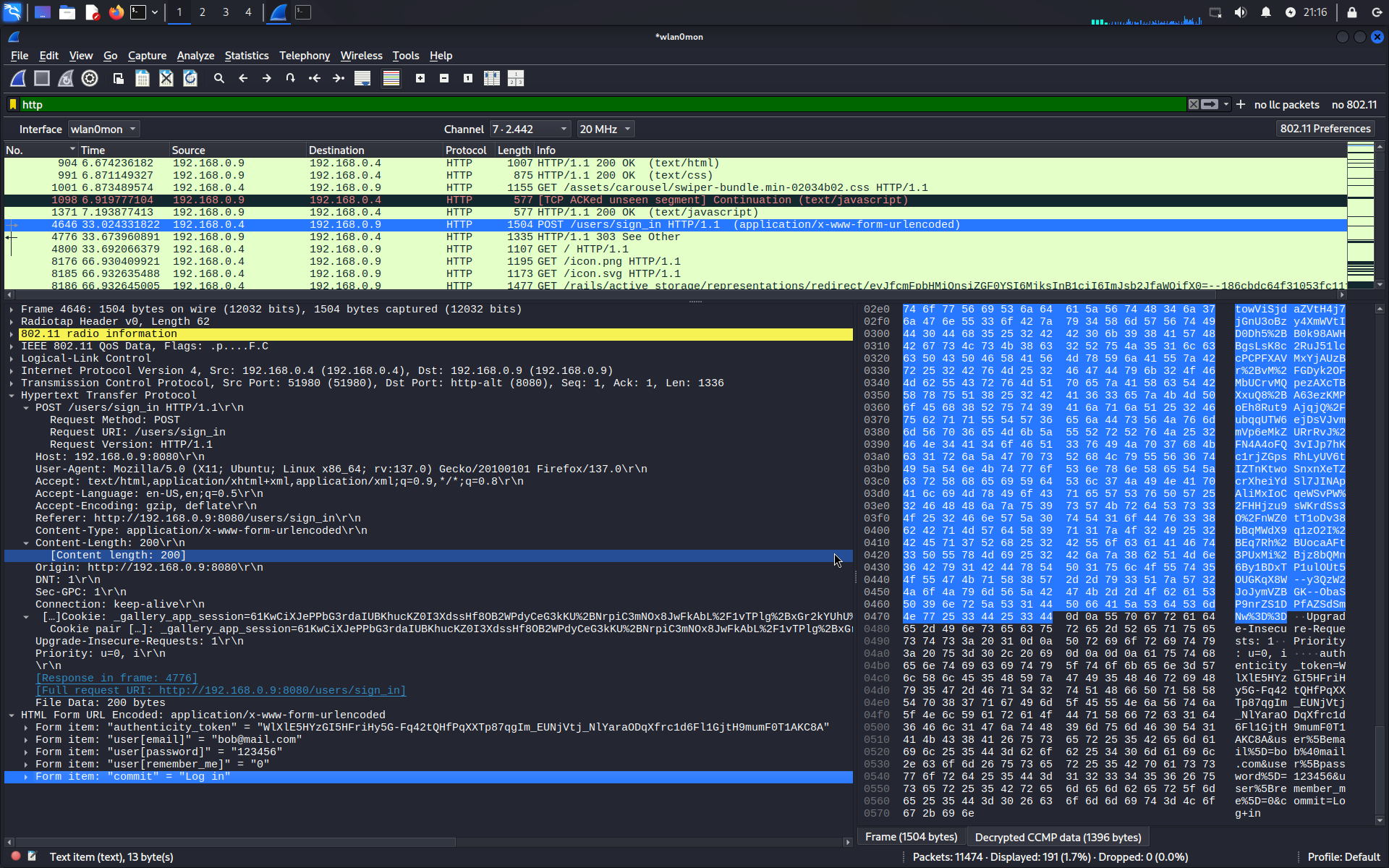Click the http display filter field
This screenshot has height=868, width=1389.
[x=579, y=105]
